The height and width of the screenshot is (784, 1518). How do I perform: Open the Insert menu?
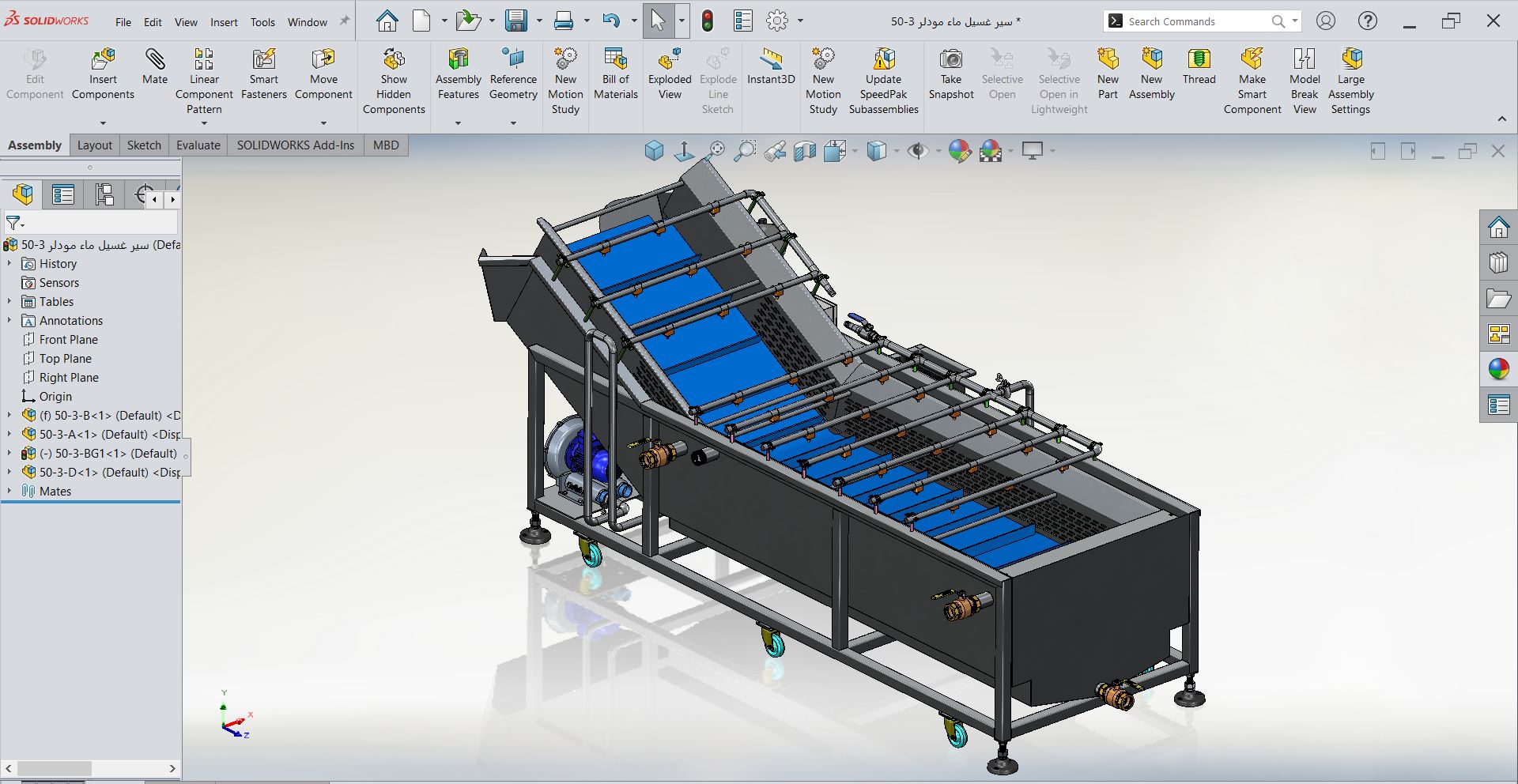[224, 22]
